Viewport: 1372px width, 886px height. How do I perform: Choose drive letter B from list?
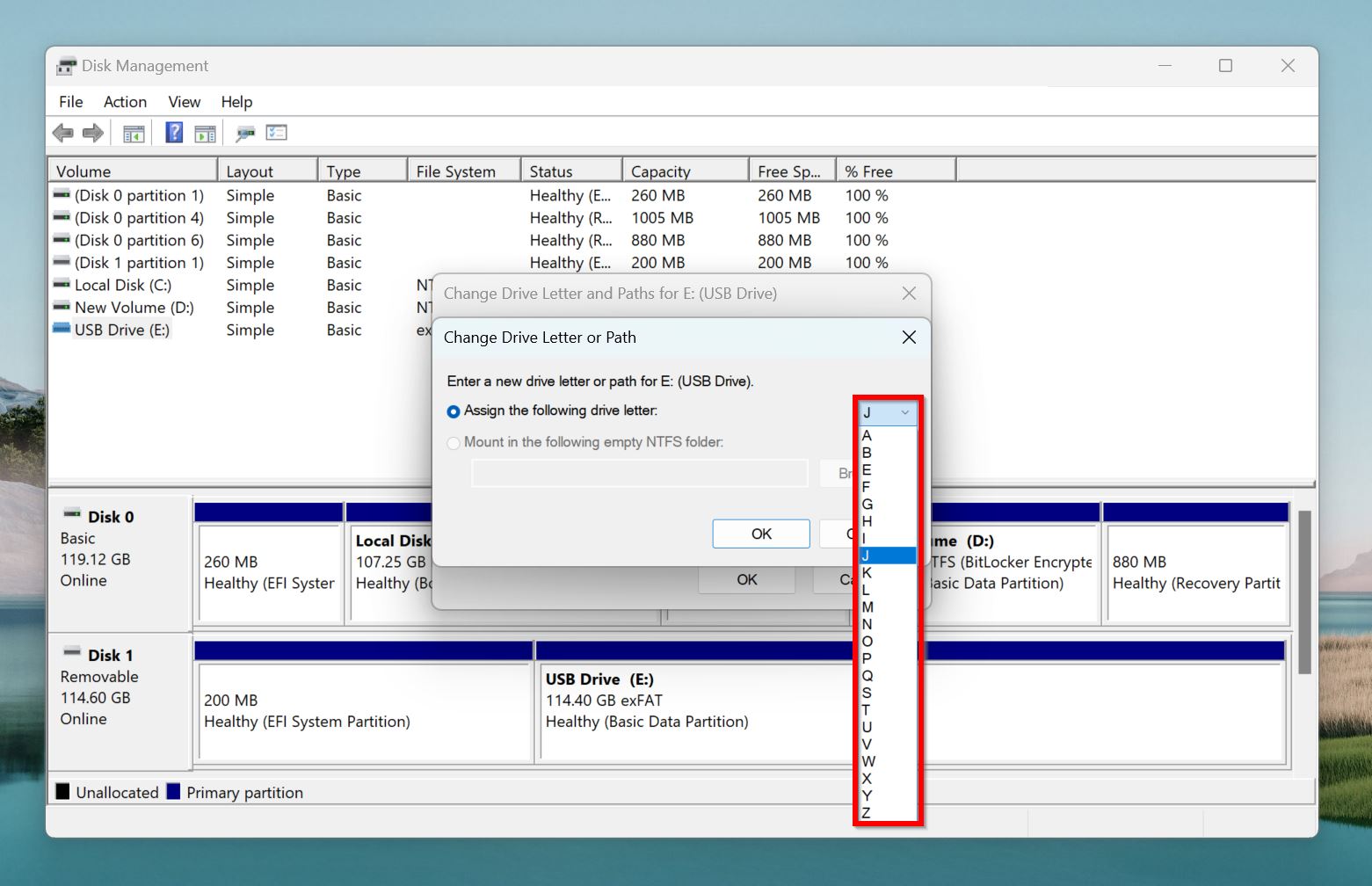coord(888,453)
